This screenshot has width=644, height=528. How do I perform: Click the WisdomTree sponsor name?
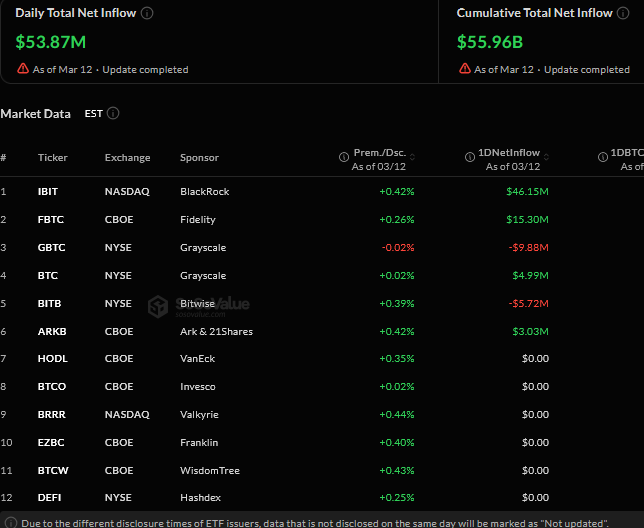[x=210, y=471]
